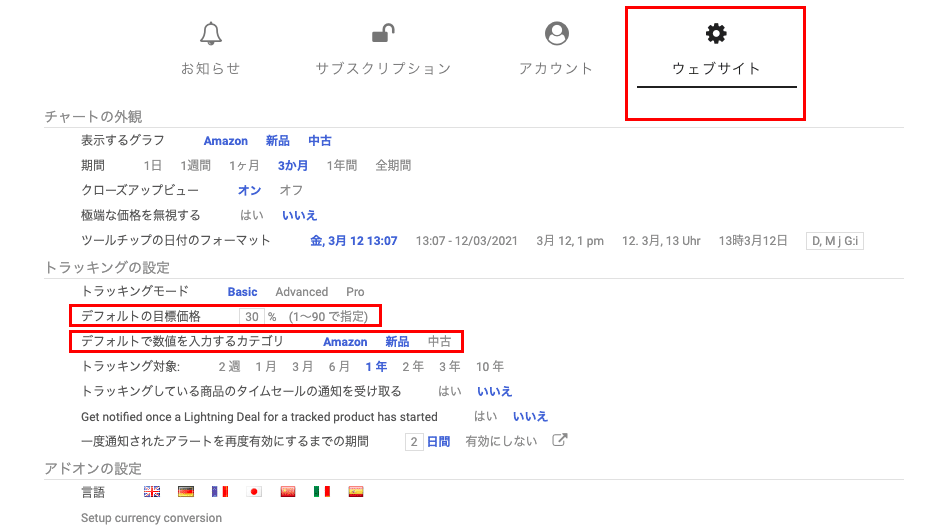The height and width of the screenshot is (527, 927).
Task: Click the custom date format field D, M j G:i
Action: pyautogui.click(x=835, y=241)
